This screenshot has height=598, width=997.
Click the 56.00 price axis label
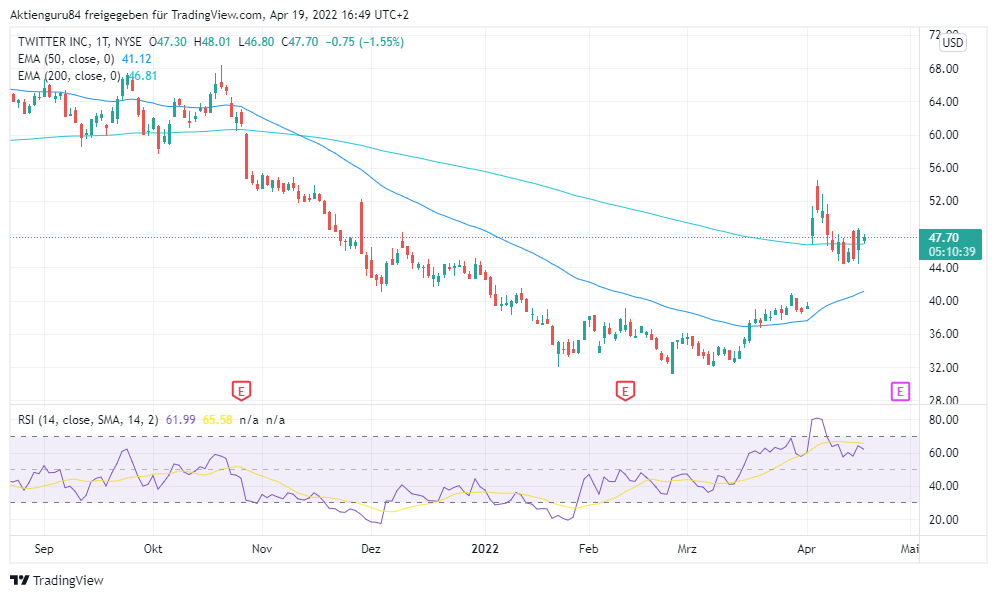tap(944, 168)
